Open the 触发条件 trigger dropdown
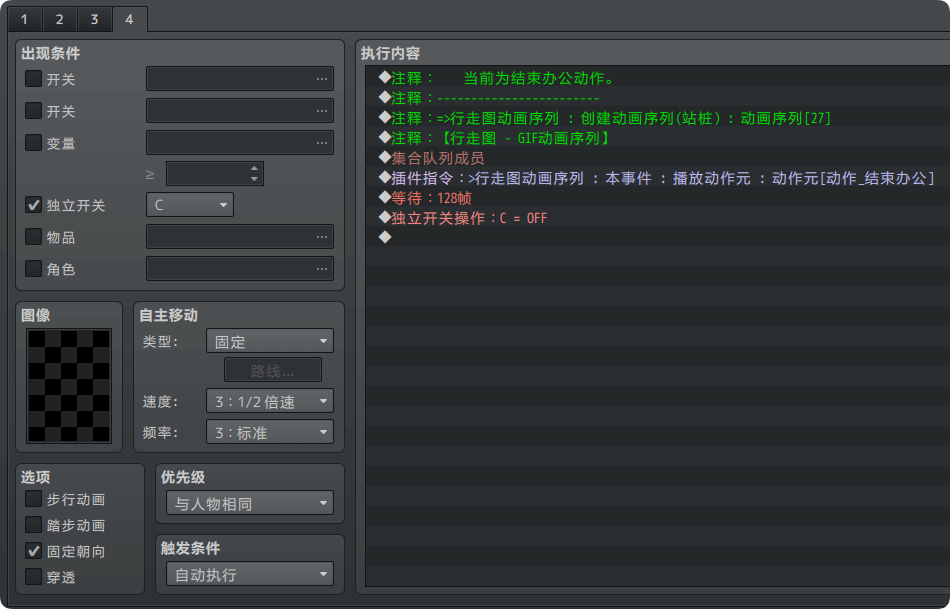The width and height of the screenshot is (950, 609). [249, 575]
